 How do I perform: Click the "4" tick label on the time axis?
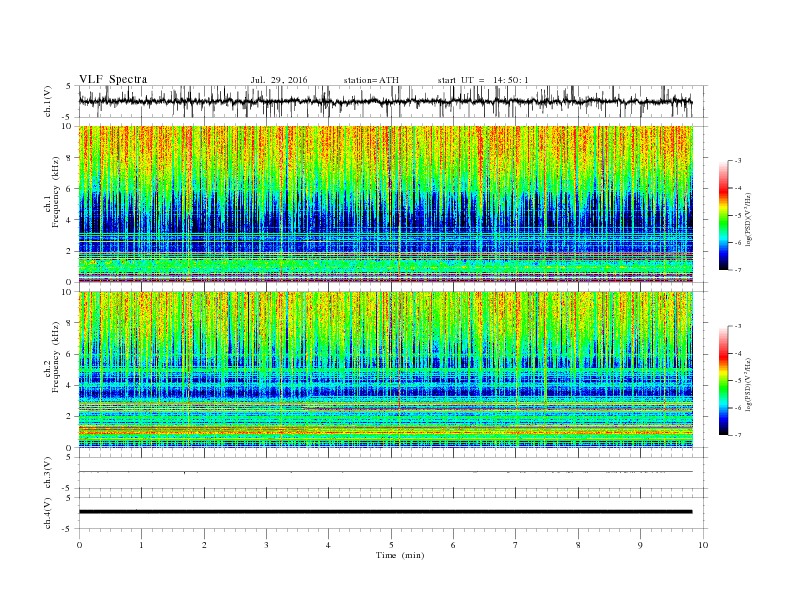tap(329, 545)
